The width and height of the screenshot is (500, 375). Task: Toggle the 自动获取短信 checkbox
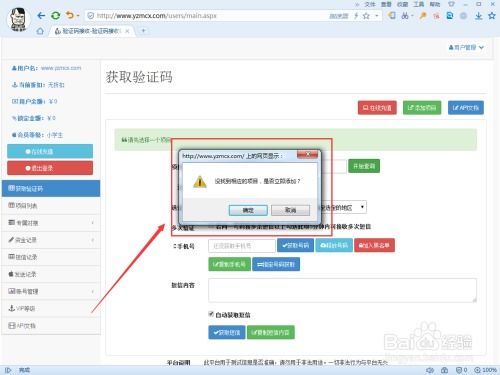pyautogui.click(x=211, y=314)
